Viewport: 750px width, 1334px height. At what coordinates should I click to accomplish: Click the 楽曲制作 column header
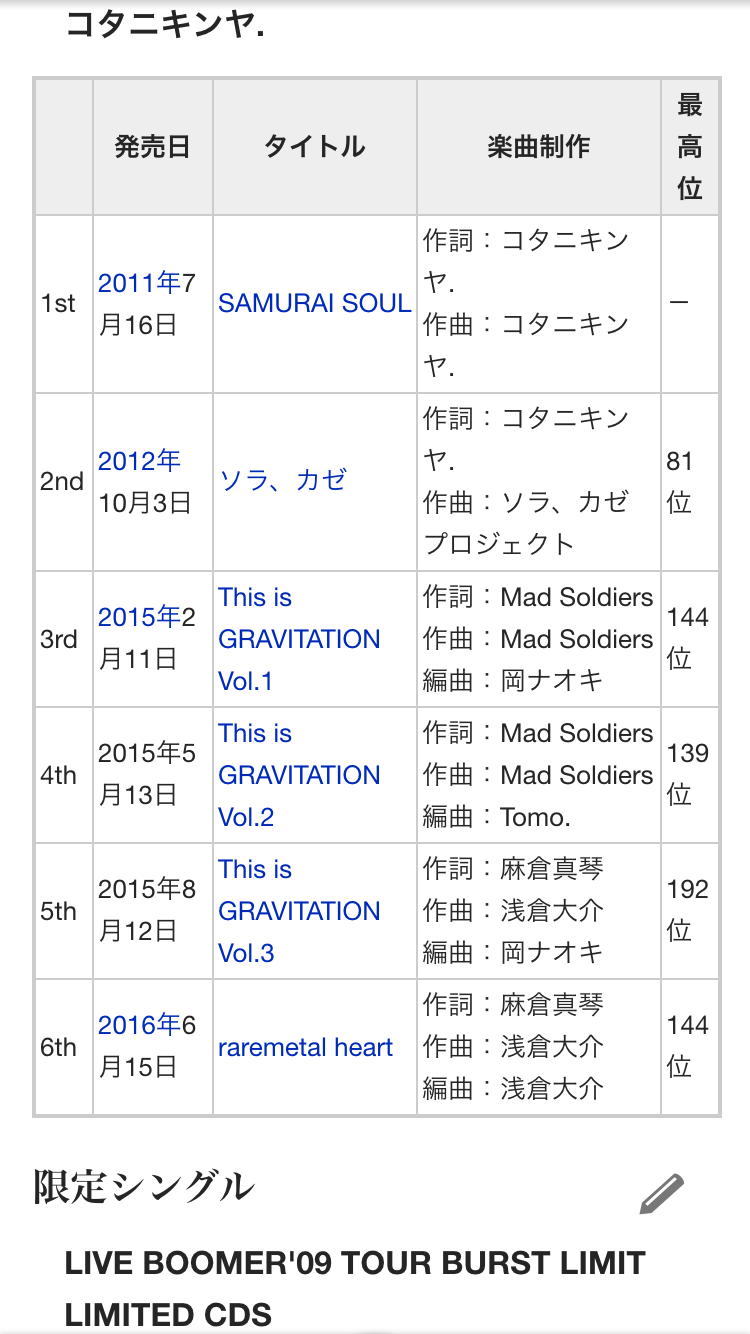[539, 147]
